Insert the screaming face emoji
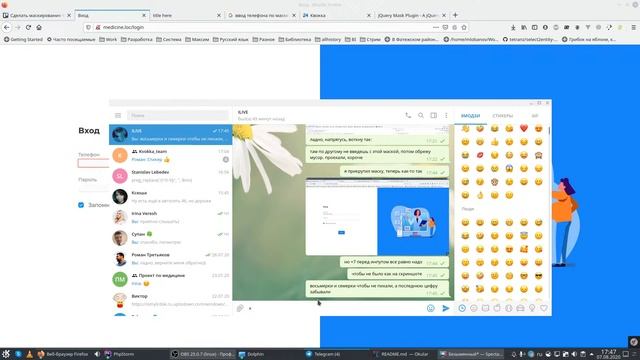The image size is (640, 360). 509,168
